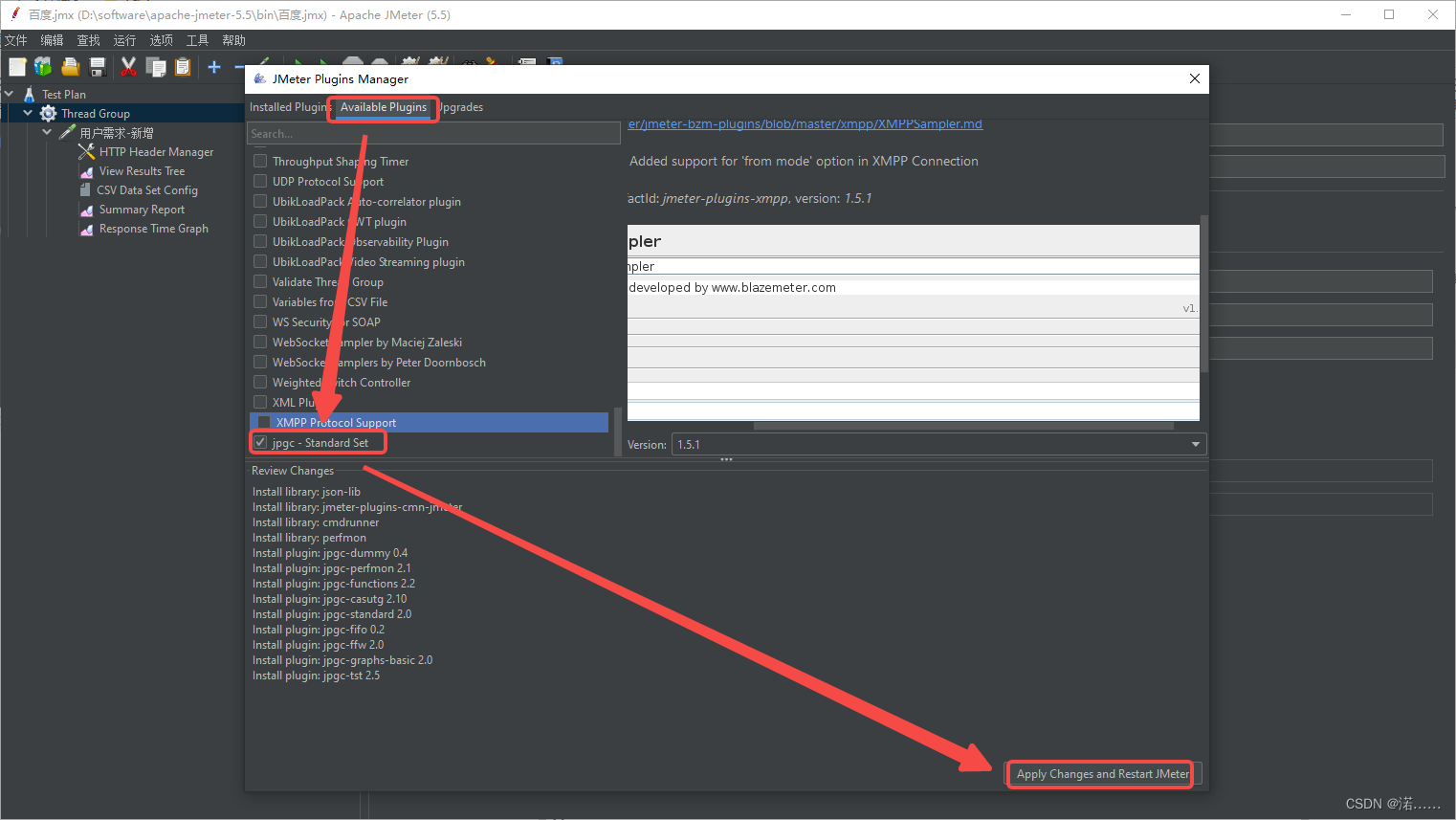
Task: Check WebSocket Sampler by Maciej Zaleski checkbox
Action: 260,342
